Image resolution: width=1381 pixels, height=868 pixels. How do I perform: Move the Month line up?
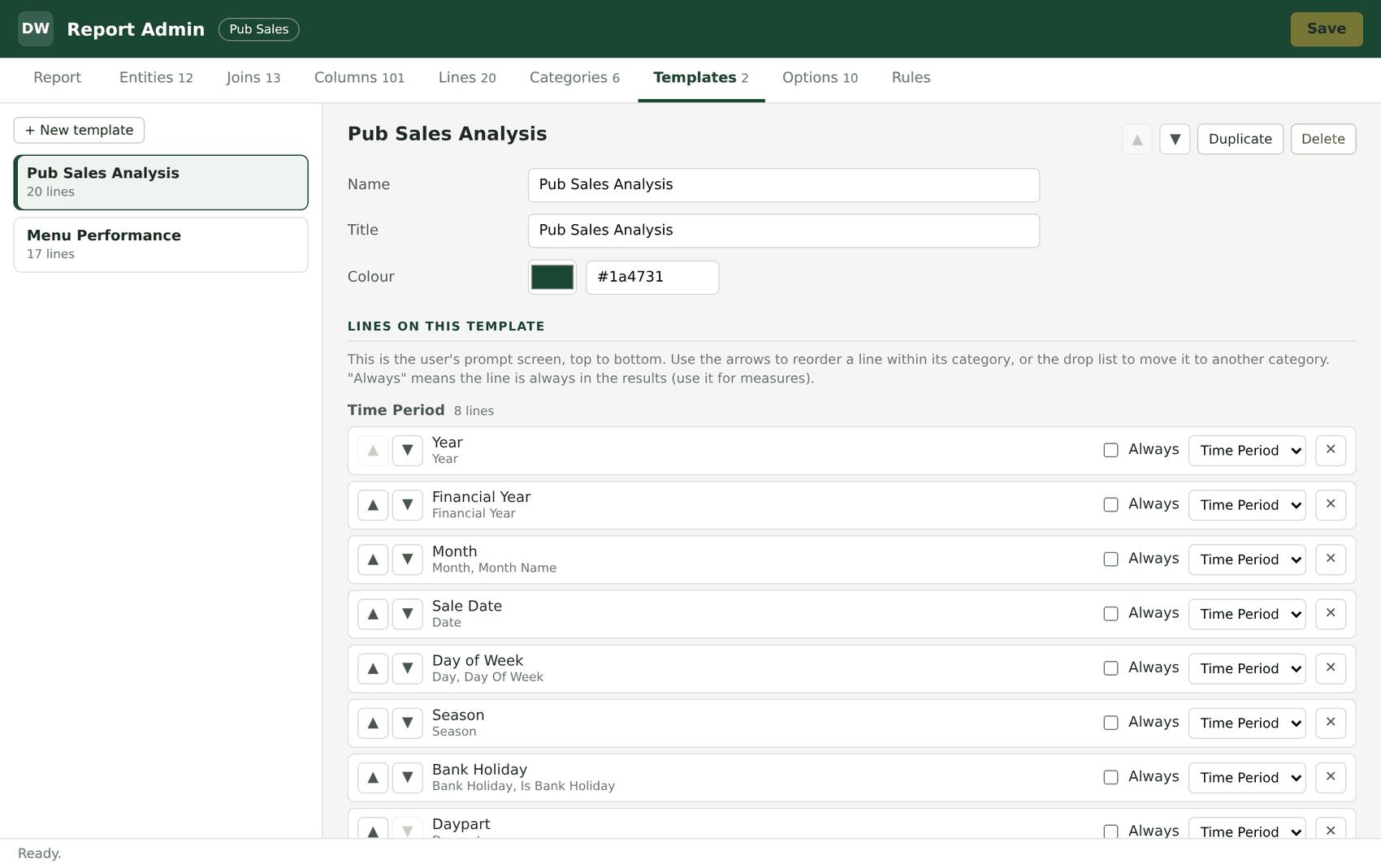(x=373, y=559)
